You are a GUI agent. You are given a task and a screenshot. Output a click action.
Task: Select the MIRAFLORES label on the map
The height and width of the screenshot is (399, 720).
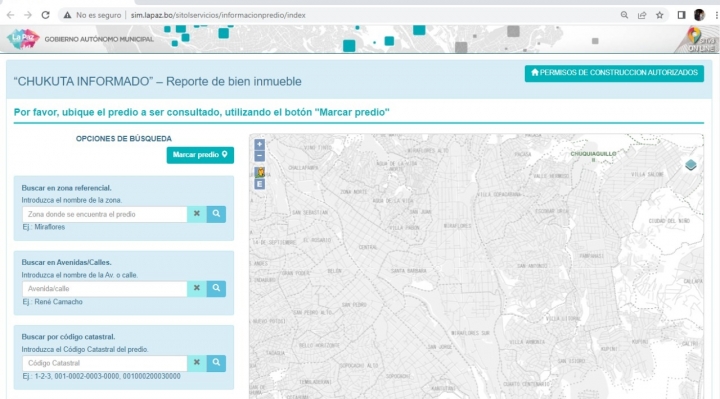[457, 226]
